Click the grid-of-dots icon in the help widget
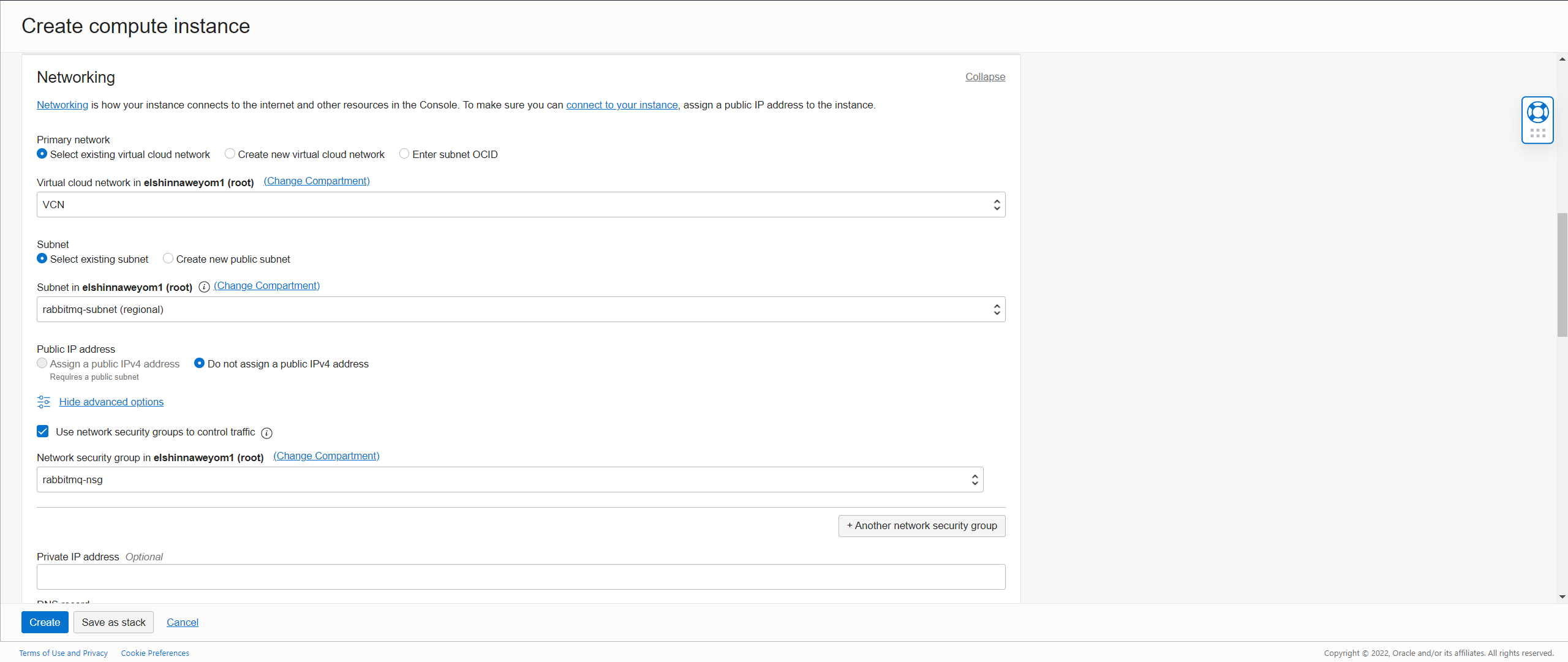The image size is (1568, 662). click(x=1537, y=134)
